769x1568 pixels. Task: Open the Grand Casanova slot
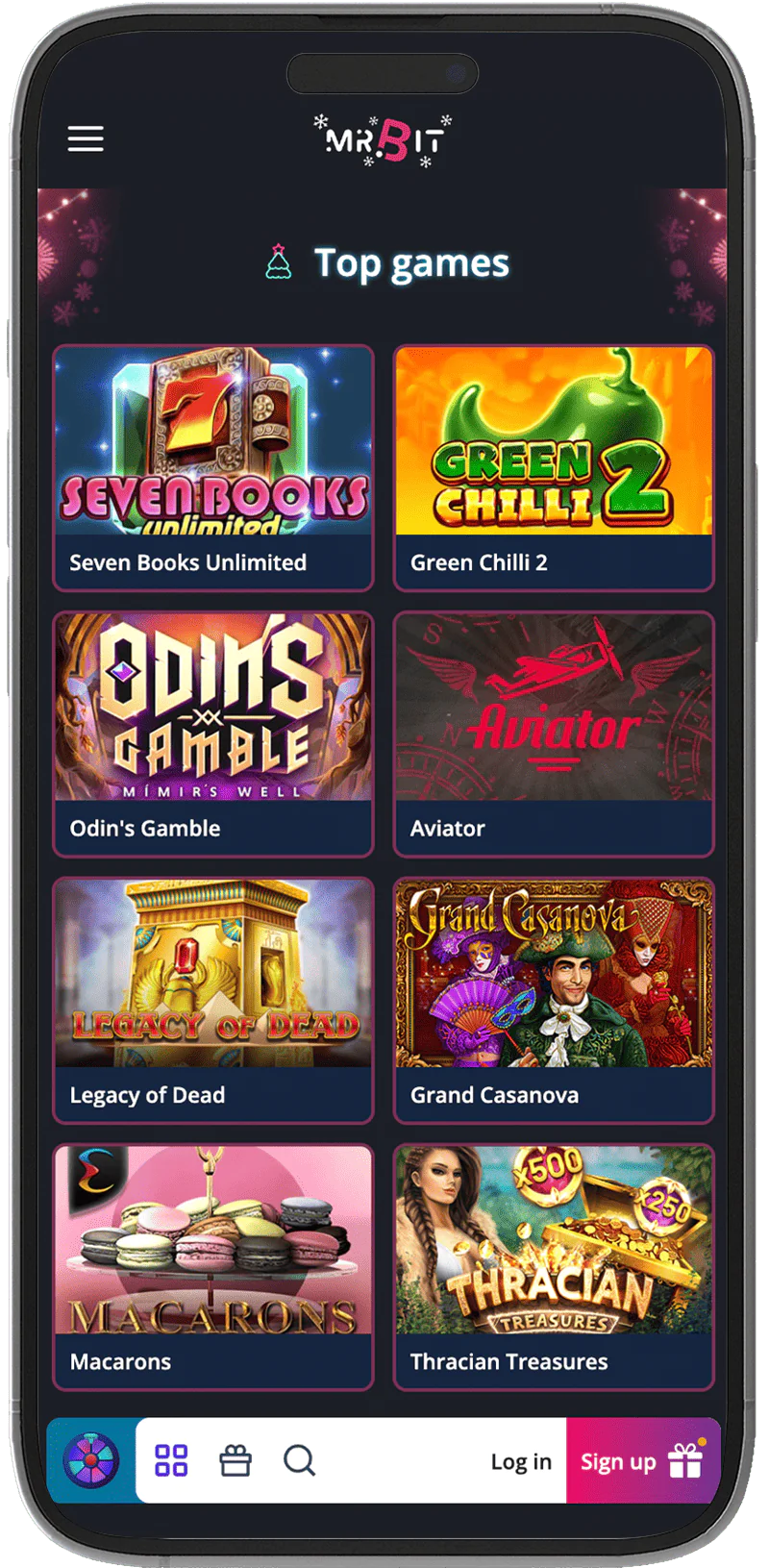pyautogui.click(x=554, y=1000)
